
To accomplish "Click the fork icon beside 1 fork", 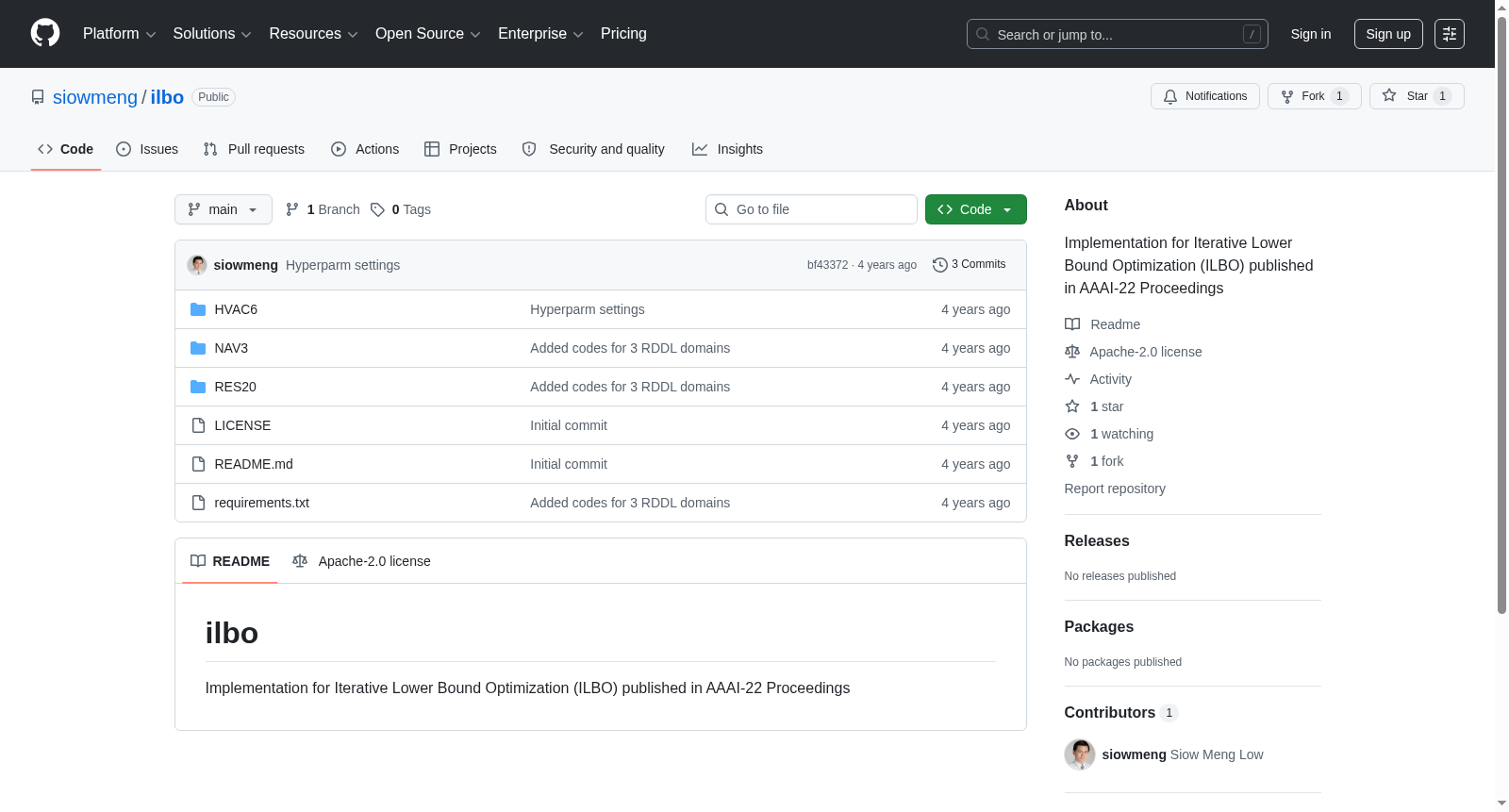I will (x=1072, y=461).
